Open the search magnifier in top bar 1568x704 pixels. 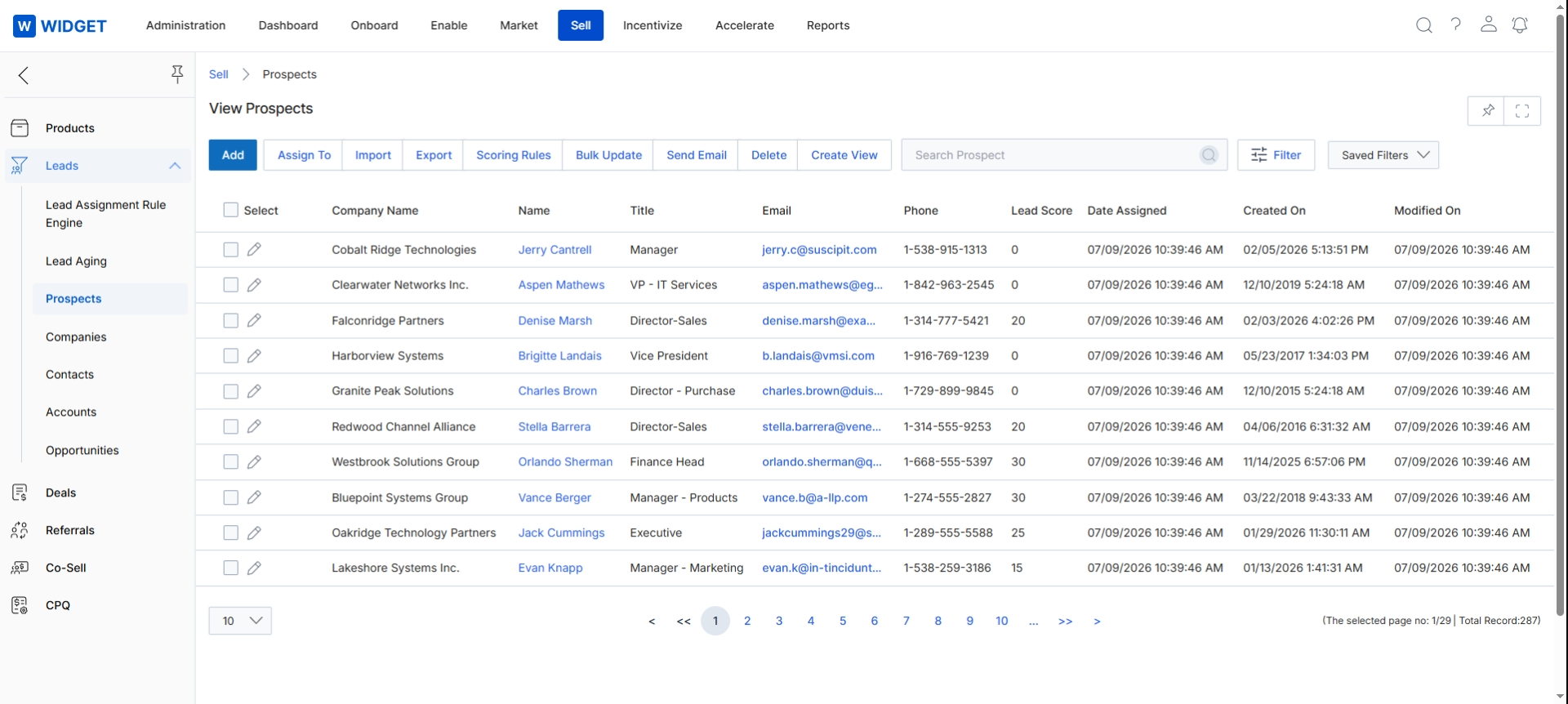[1424, 25]
